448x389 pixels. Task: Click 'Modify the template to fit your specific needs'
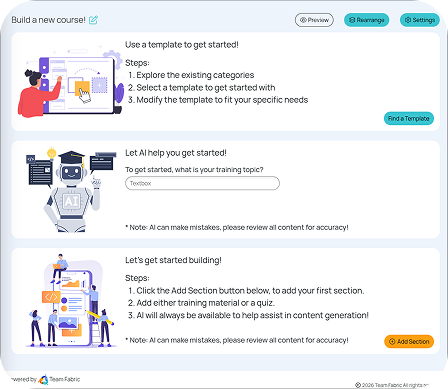click(x=222, y=100)
